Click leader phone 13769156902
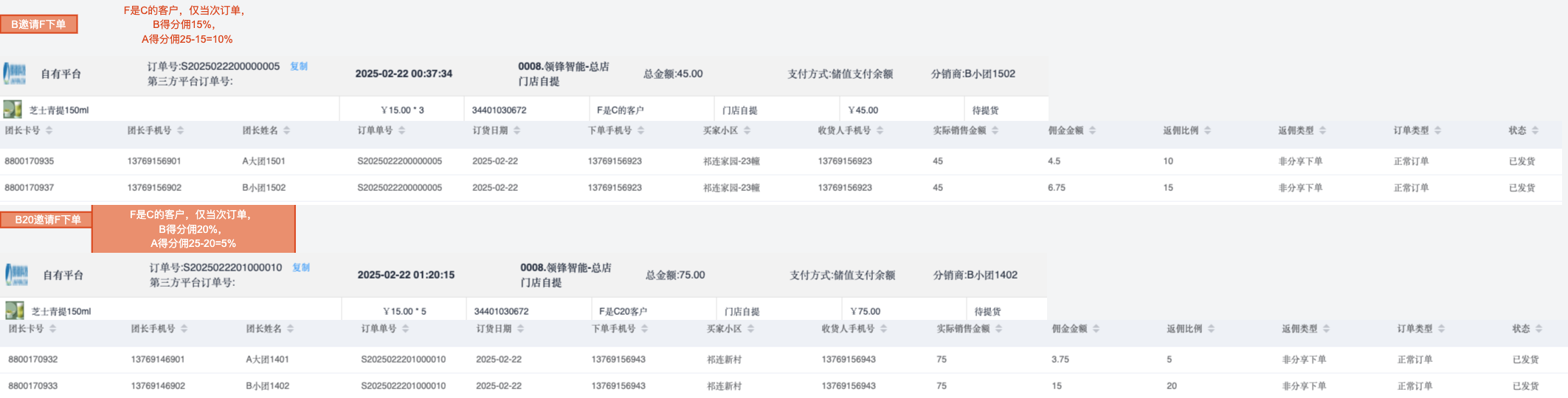1568x398 pixels. point(154,188)
